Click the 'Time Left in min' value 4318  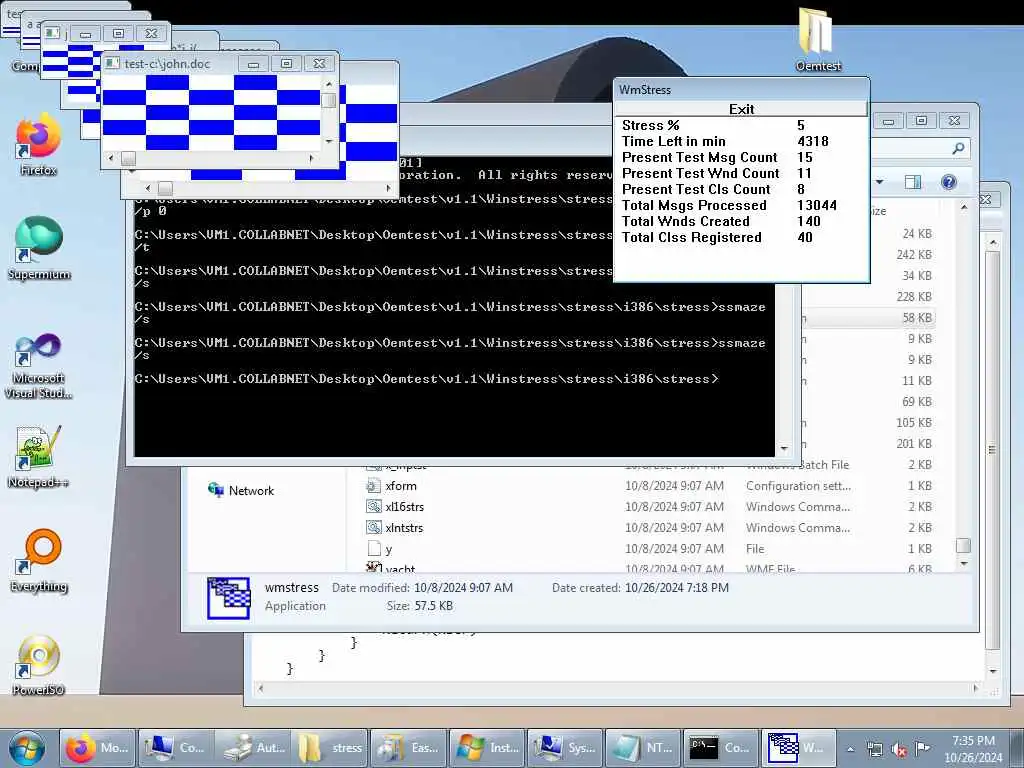(x=813, y=141)
